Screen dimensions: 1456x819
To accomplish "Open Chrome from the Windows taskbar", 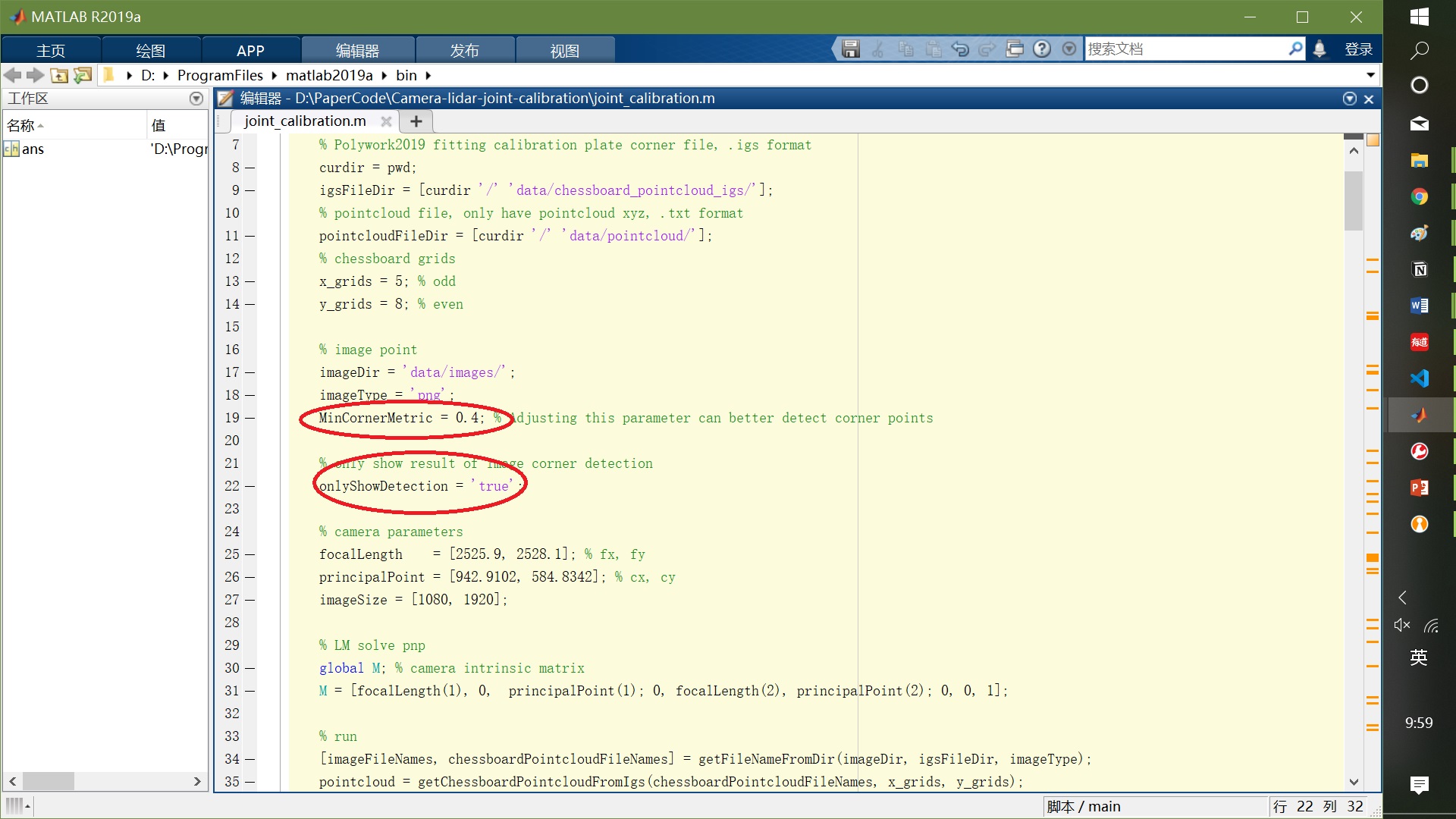I will coord(1419,197).
